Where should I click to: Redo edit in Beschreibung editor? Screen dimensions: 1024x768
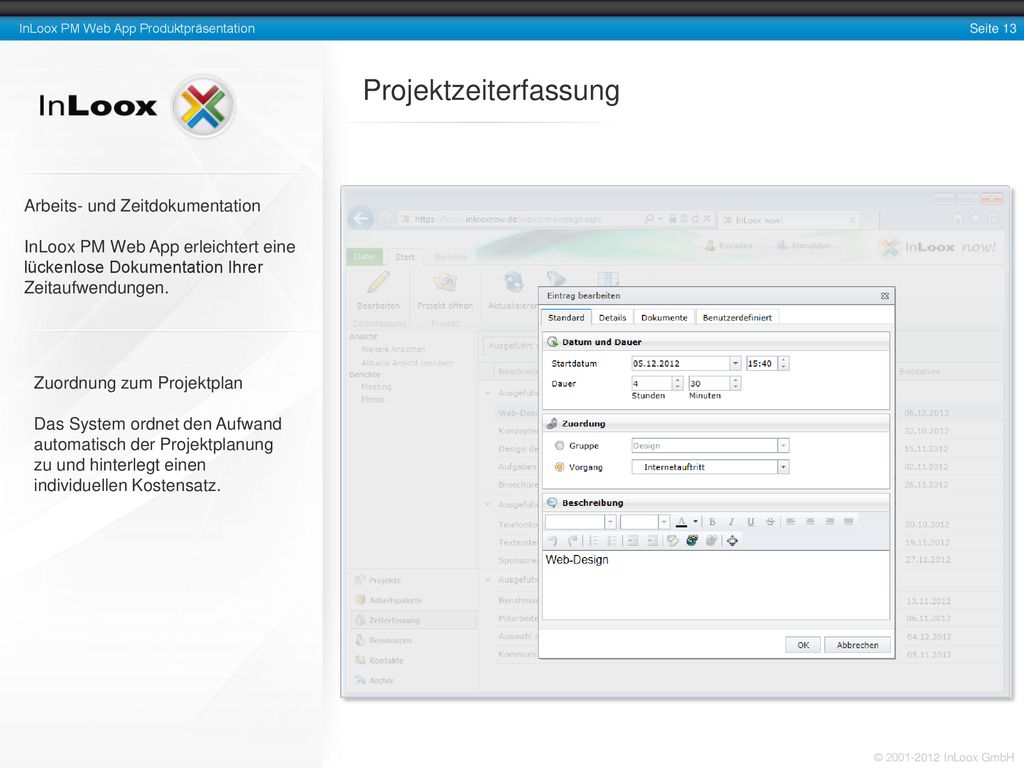click(573, 541)
